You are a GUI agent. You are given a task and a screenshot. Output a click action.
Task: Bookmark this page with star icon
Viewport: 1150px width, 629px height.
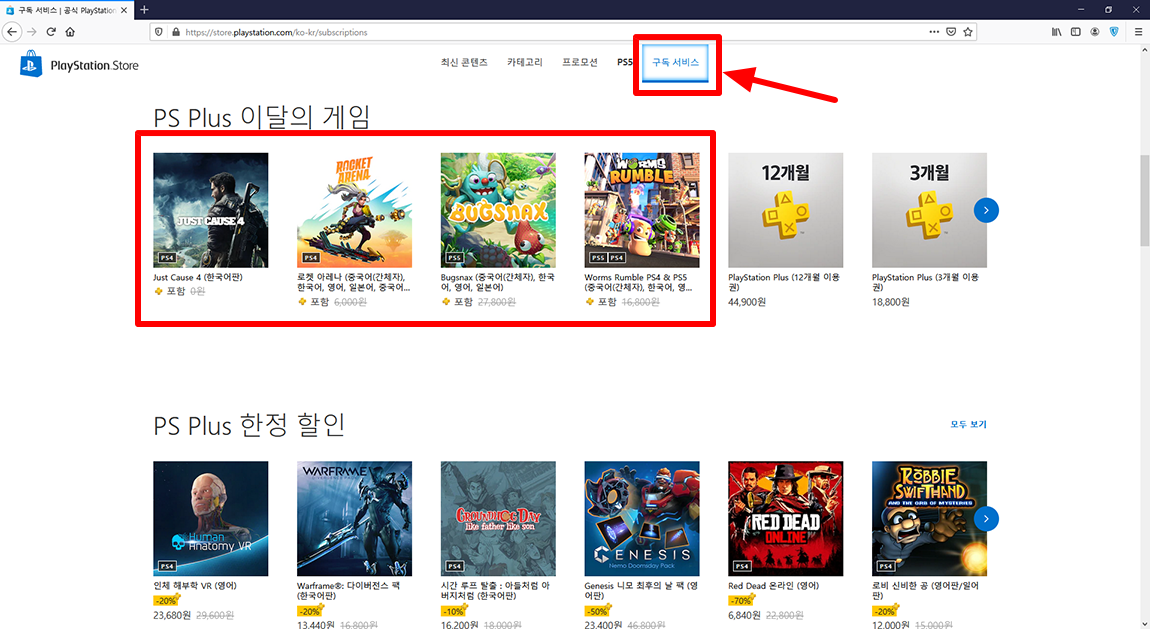(x=968, y=32)
